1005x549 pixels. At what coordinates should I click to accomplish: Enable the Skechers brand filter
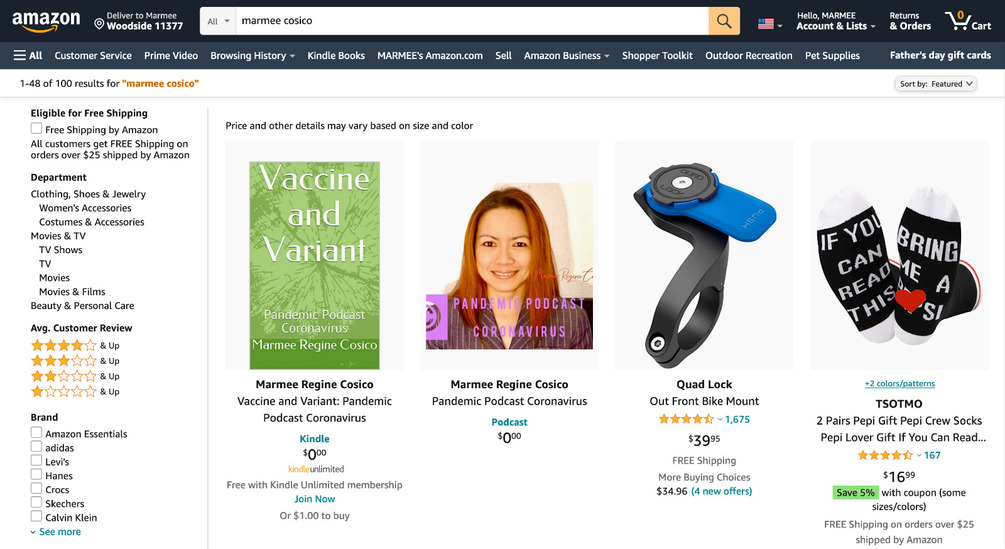pos(37,503)
